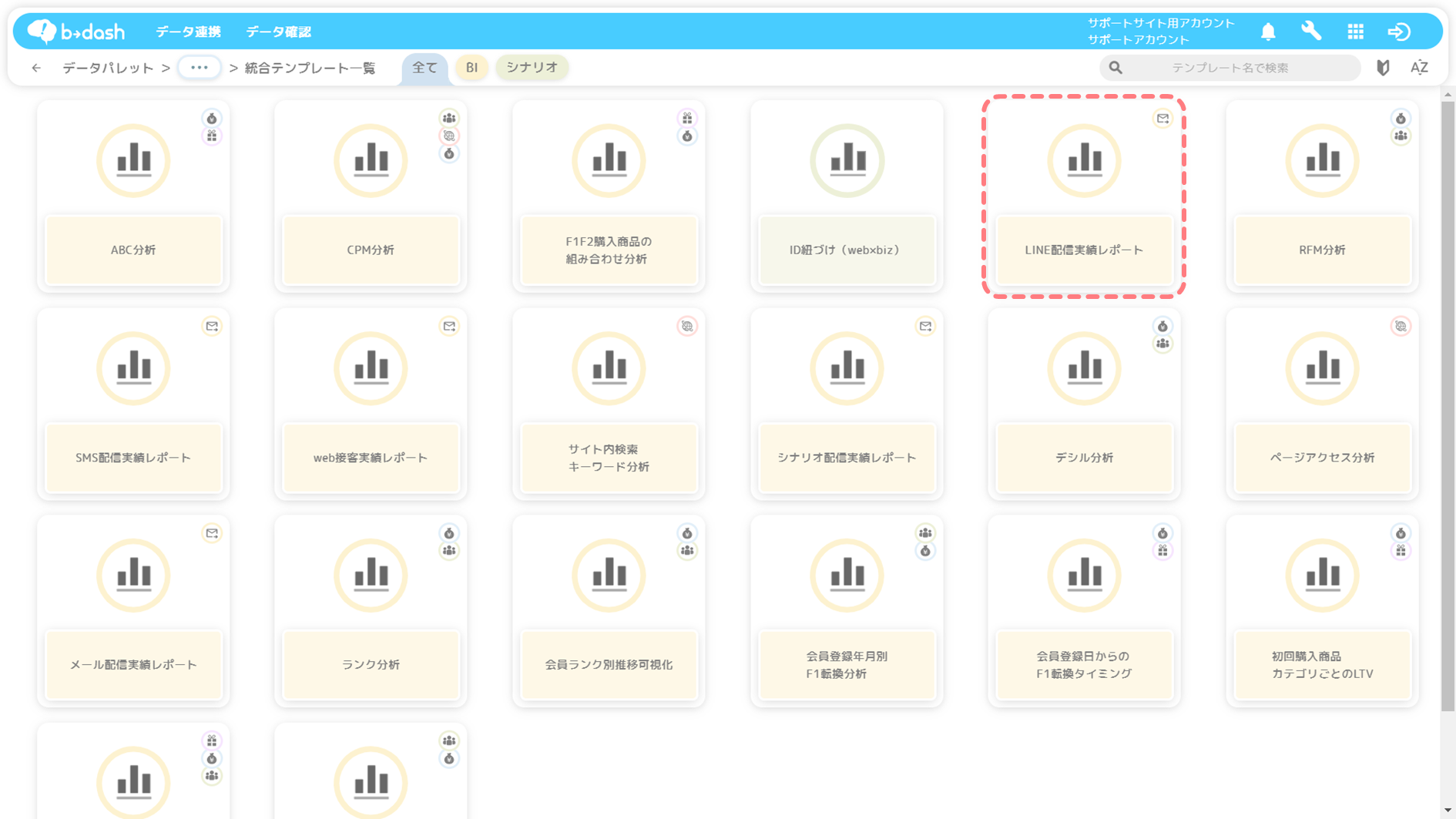The width and height of the screenshot is (1456, 819).
Task: Click the mail icon on SMS配信実績レポート card
Action: [x=212, y=326]
